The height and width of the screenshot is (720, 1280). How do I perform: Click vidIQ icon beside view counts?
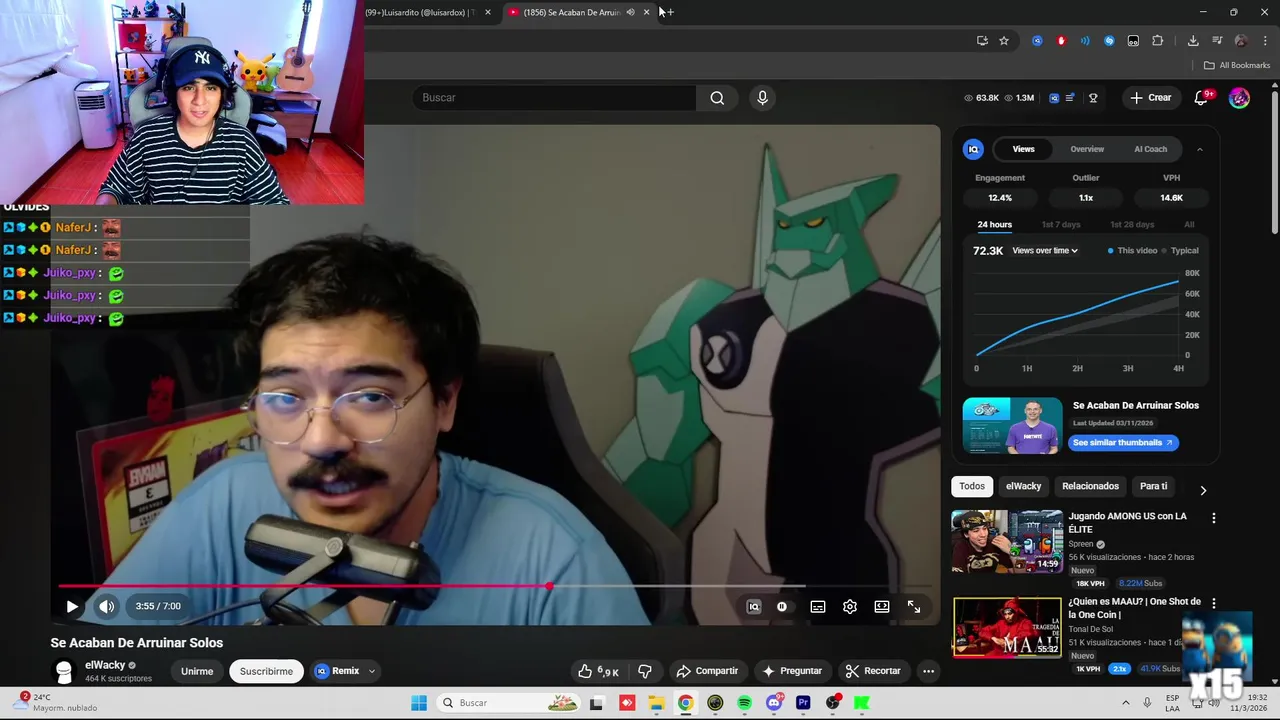(1054, 98)
